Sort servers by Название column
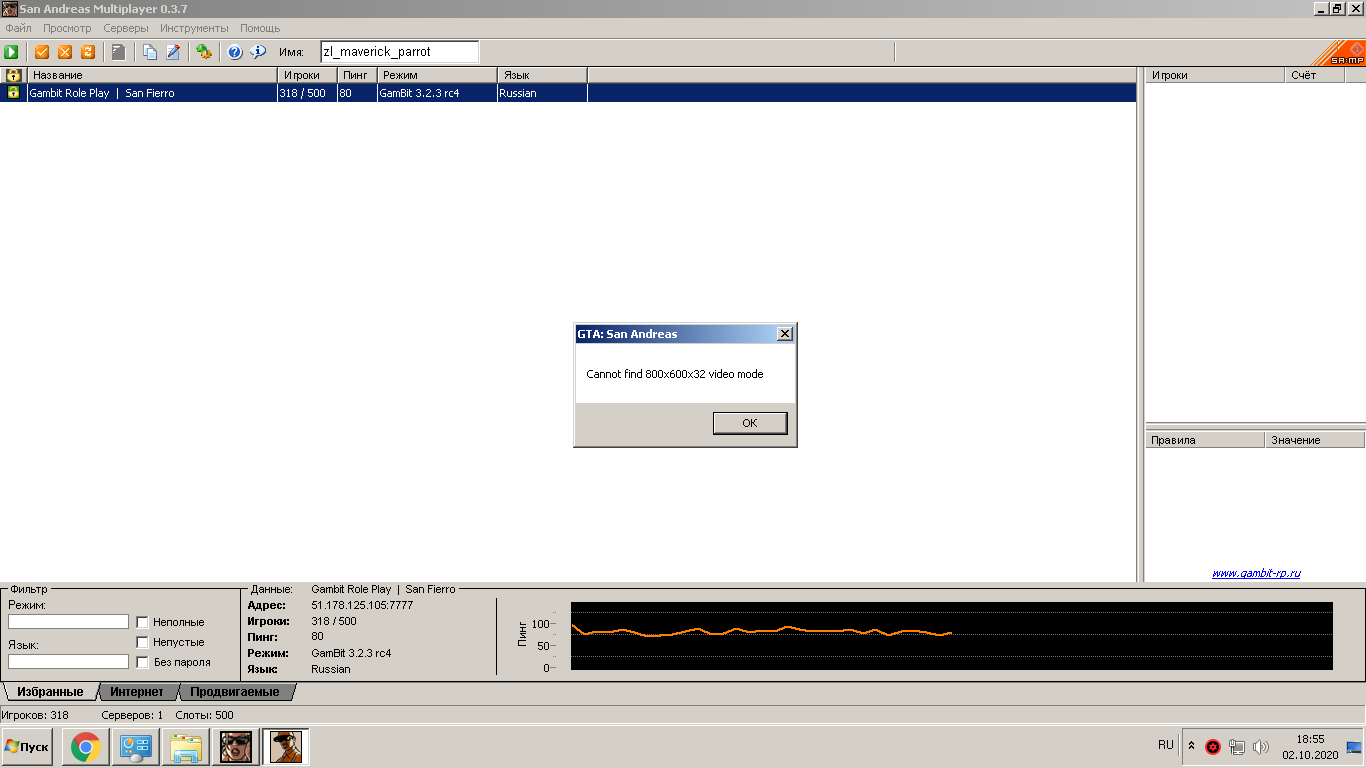 pyautogui.click(x=153, y=75)
